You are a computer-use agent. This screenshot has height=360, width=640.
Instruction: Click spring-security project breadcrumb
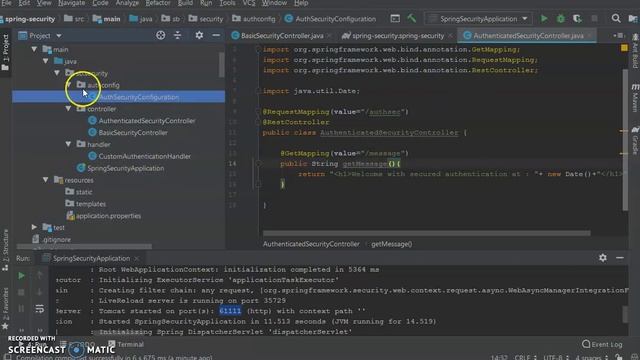tap(29, 19)
